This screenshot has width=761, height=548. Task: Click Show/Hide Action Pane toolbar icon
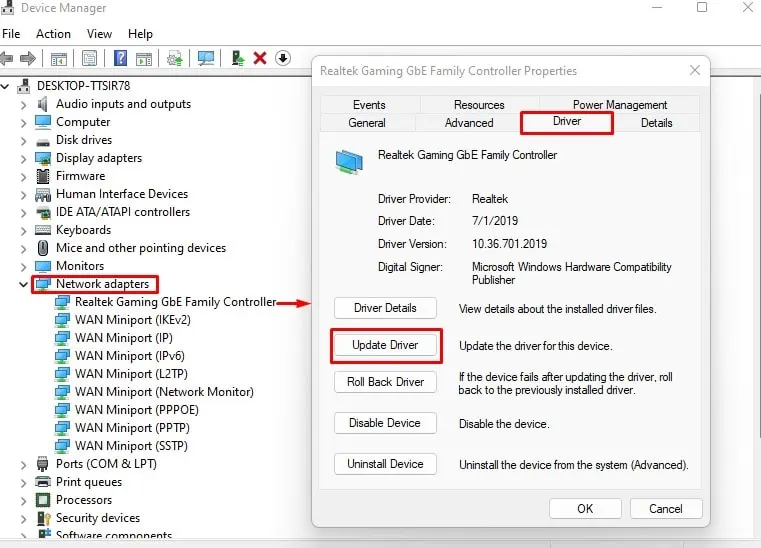pyautogui.click(x=144, y=59)
